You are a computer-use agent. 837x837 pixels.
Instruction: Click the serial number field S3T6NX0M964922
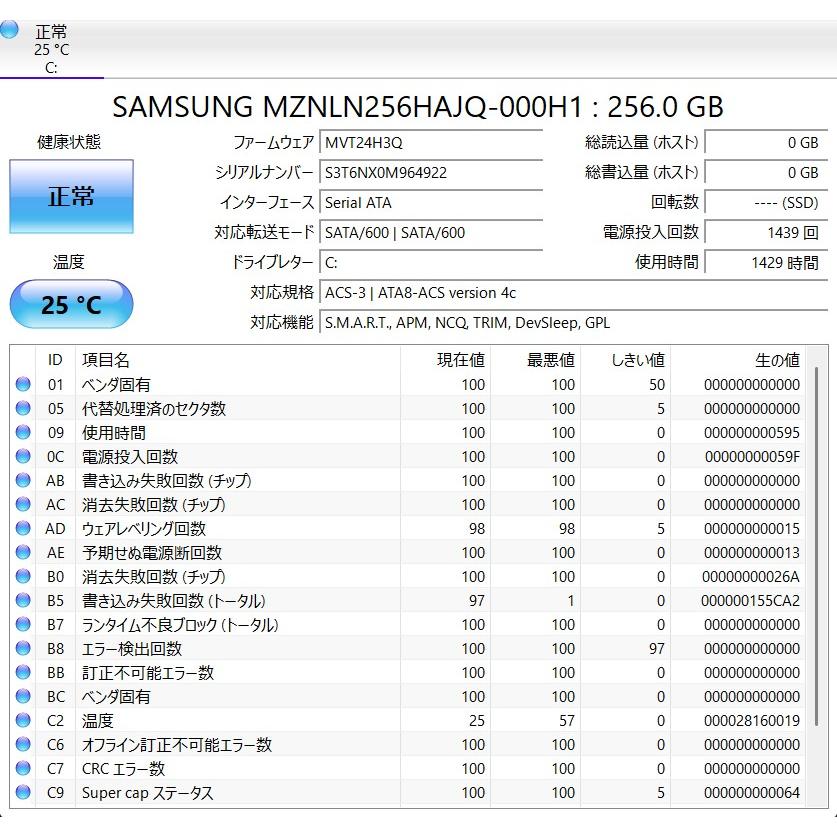[x=430, y=172]
